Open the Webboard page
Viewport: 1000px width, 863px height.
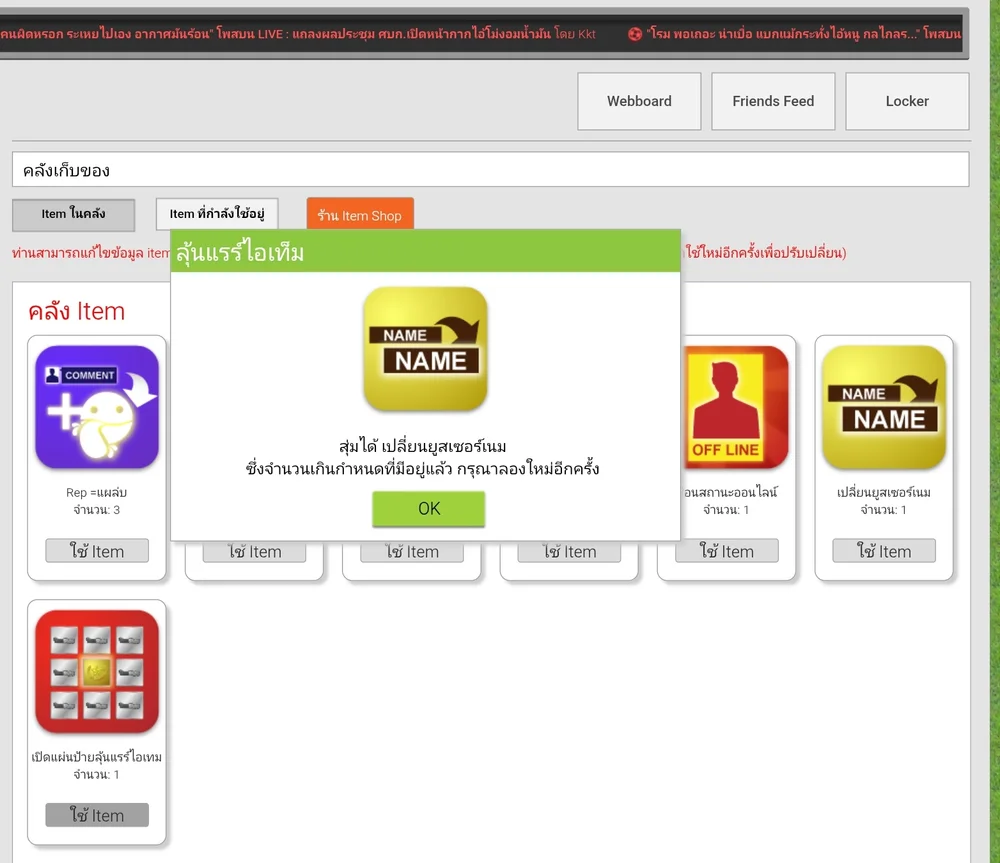point(639,101)
